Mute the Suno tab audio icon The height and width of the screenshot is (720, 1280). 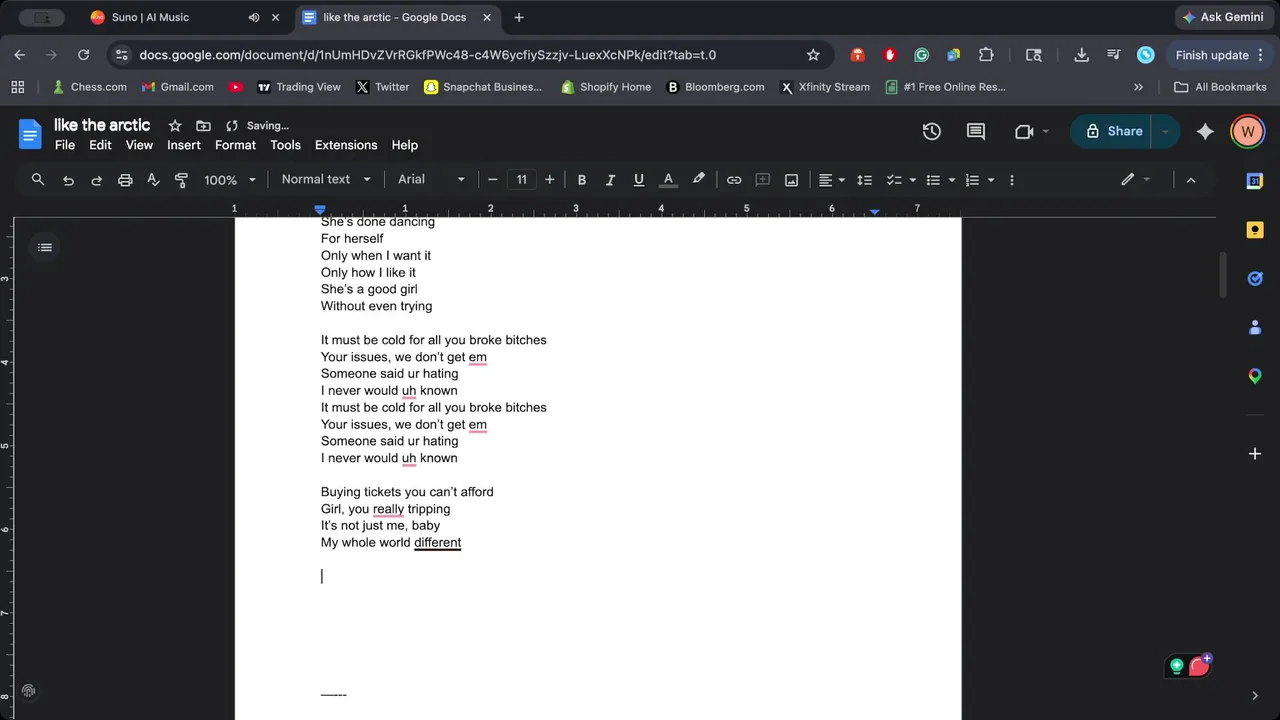(x=254, y=17)
